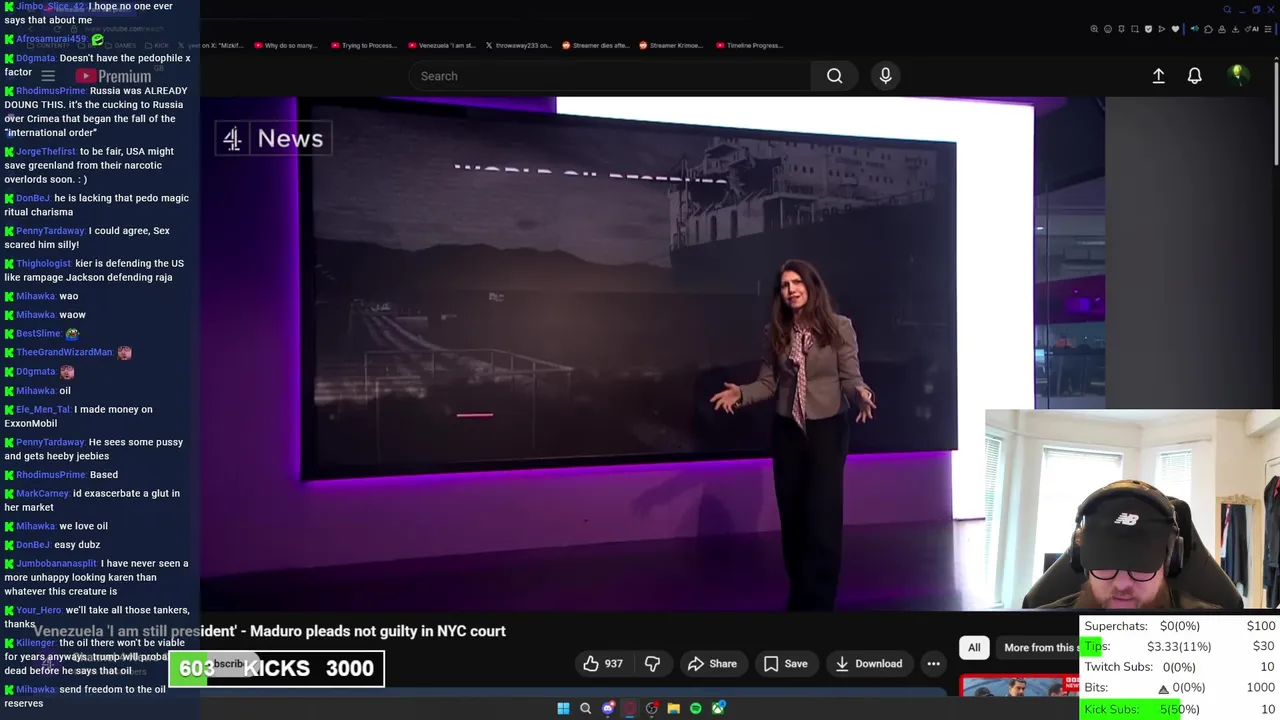Switch to the 'Streamer dies afte...' tab

pos(595,45)
